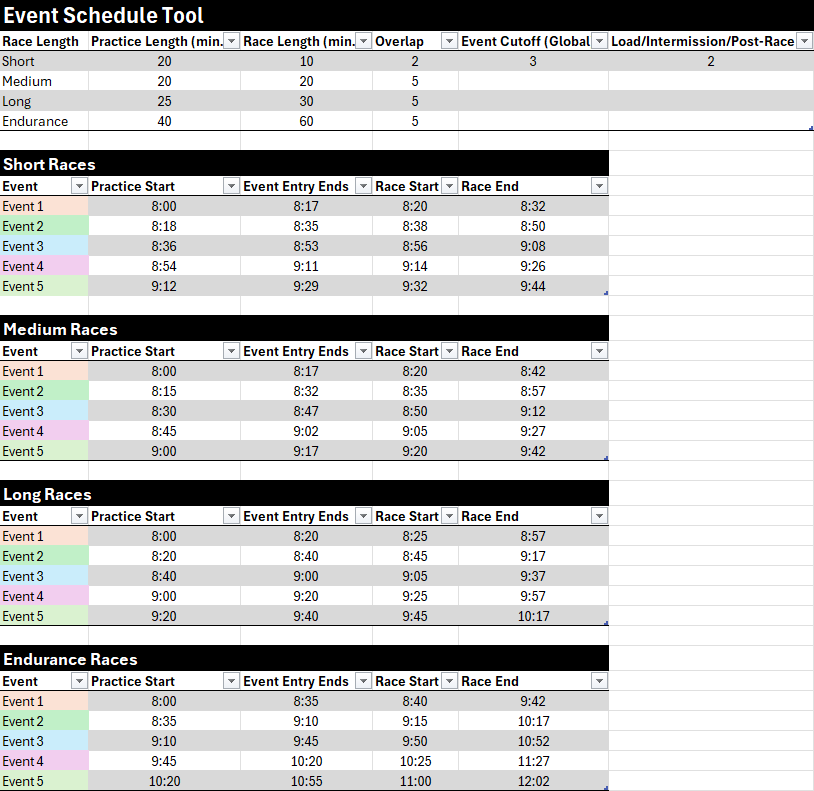Select Short Races Event 2 practice start 8:18
814x791 pixels.
pyautogui.click(x=165, y=226)
